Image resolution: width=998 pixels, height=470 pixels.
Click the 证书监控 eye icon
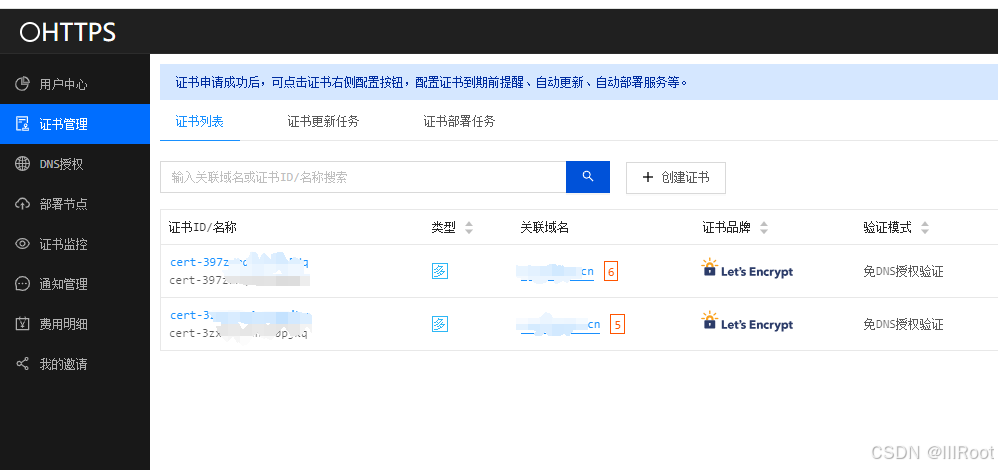(22, 244)
